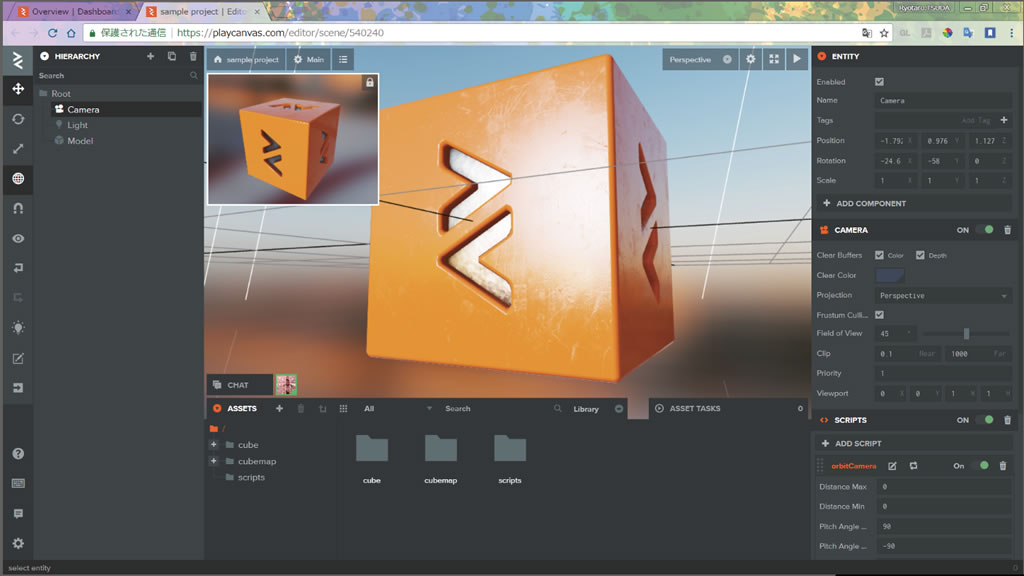The width and height of the screenshot is (1024, 576).
Task: Open the help question mark icon
Action: [18, 453]
